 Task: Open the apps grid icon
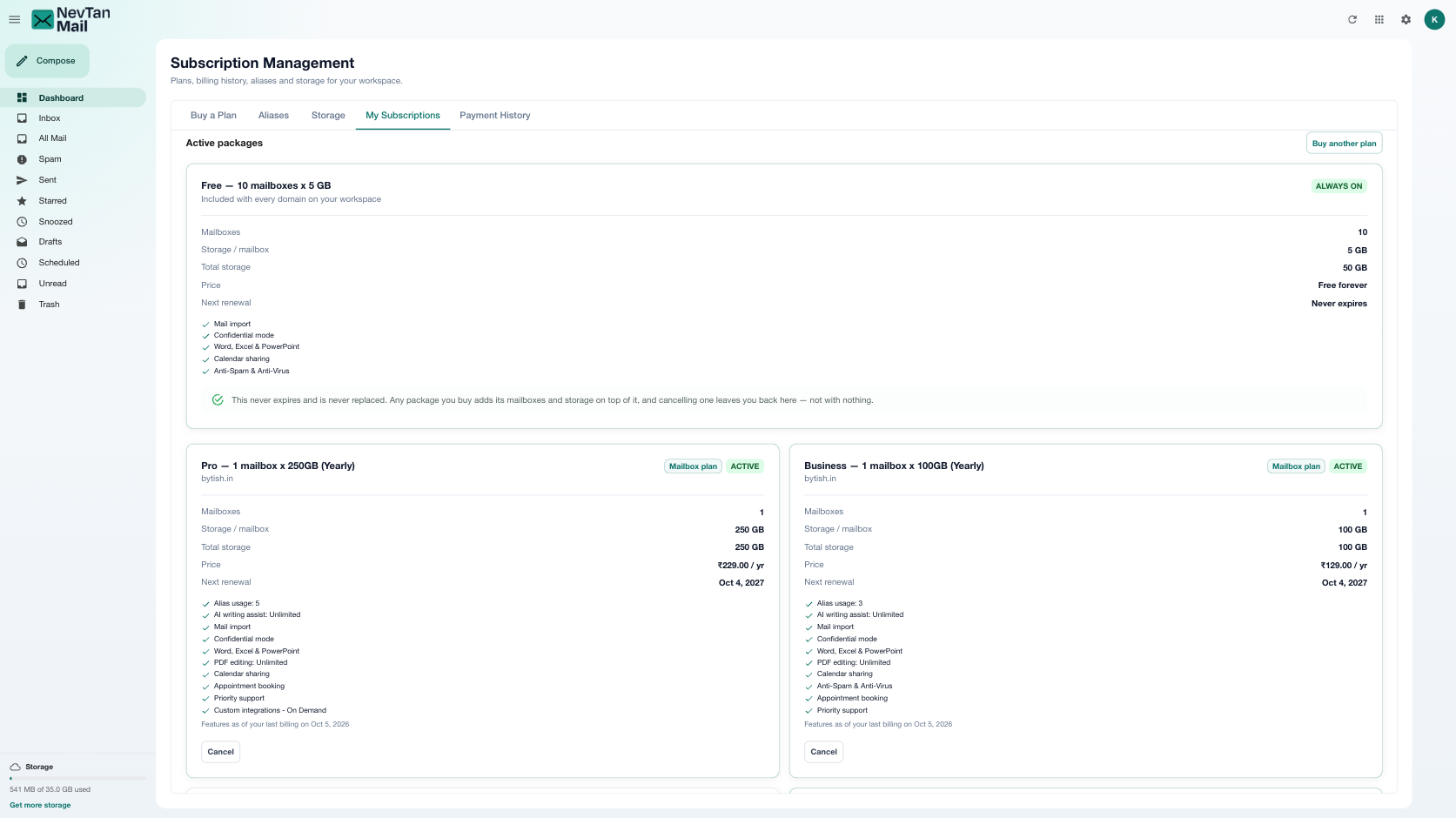click(x=1379, y=19)
